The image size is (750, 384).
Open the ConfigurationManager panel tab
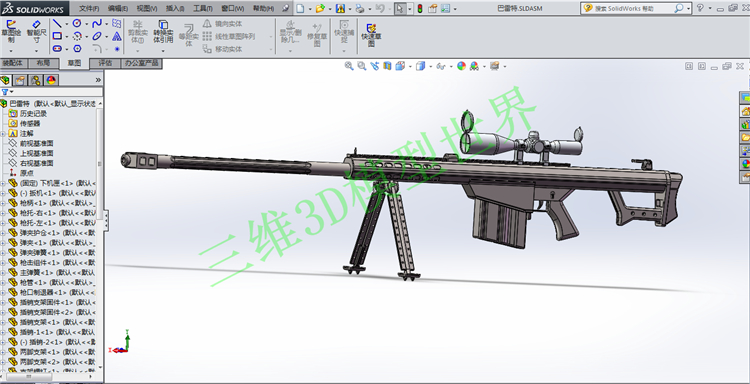[36, 80]
